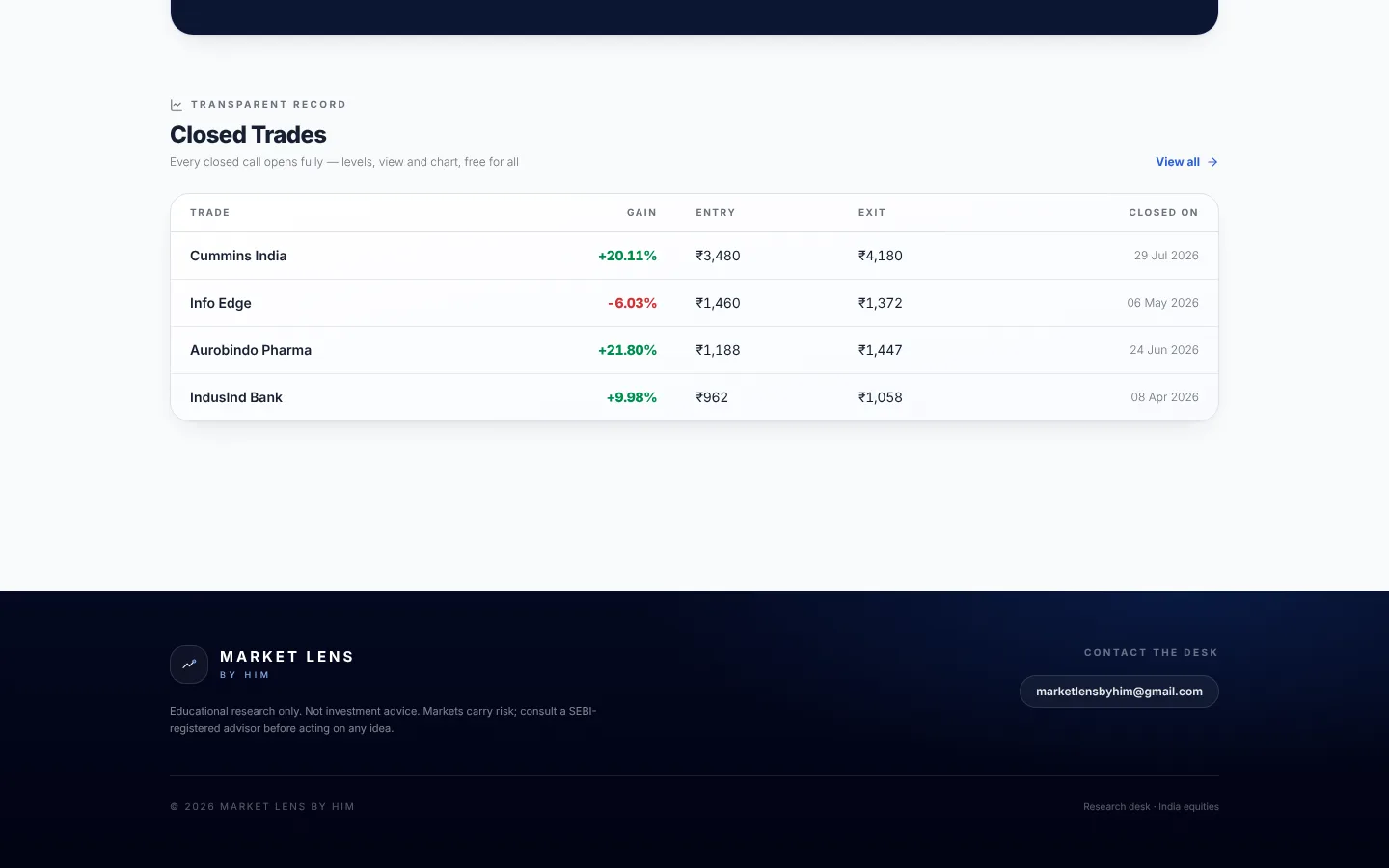Click the Contact the Desk label
Screen dimensions: 1389x868
[x=1151, y=653]
